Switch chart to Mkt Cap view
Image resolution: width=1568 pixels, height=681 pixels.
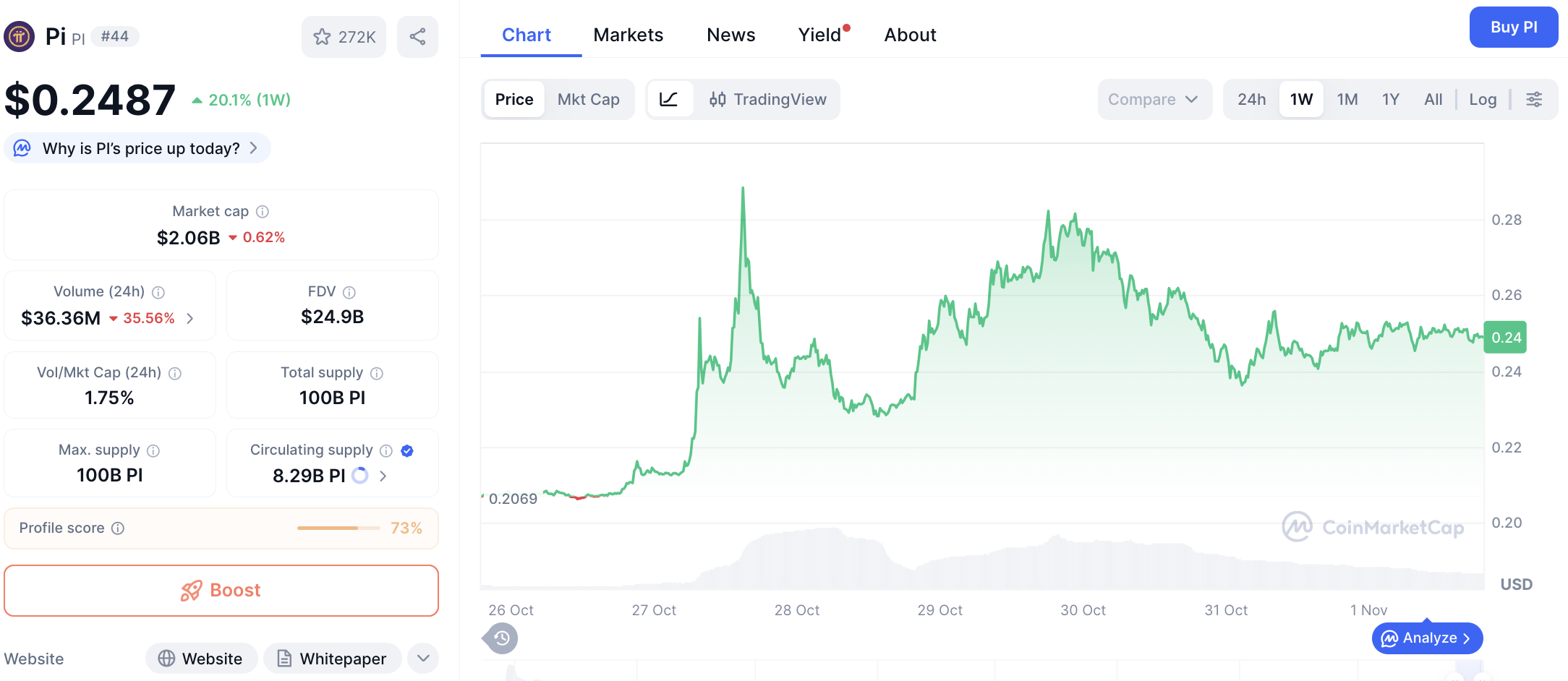click(x=589, y=99)
